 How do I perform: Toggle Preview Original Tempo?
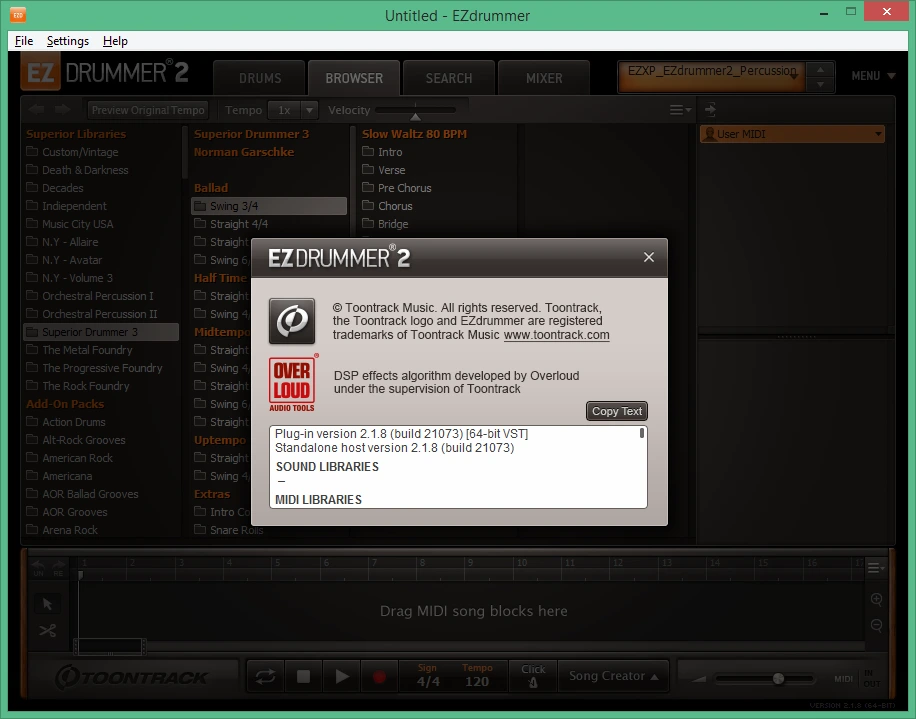coord(148,110)
